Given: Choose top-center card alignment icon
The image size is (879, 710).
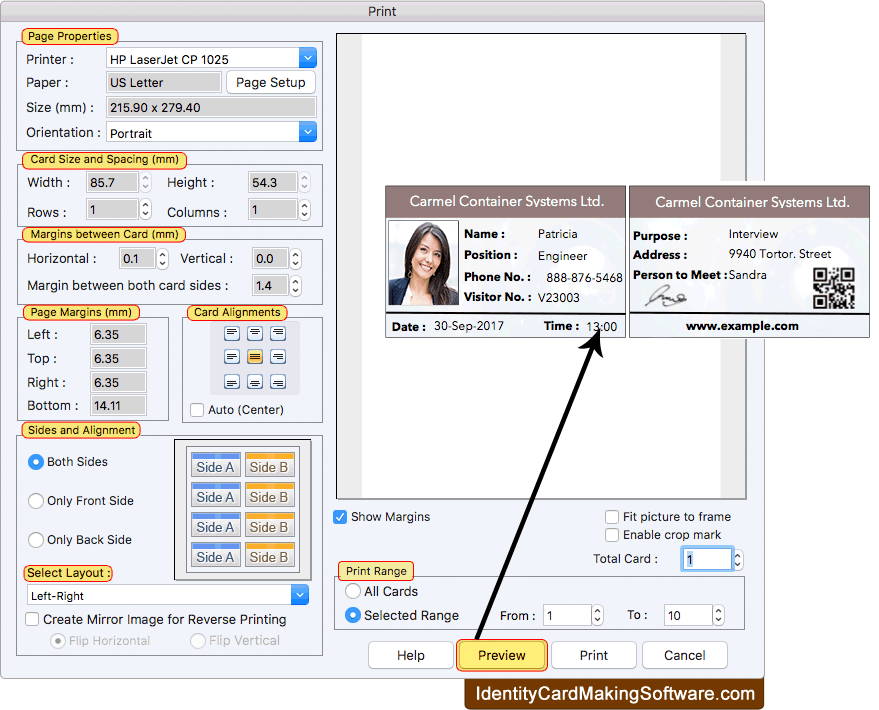Looking at the screenshot, I should click(255, 333).
